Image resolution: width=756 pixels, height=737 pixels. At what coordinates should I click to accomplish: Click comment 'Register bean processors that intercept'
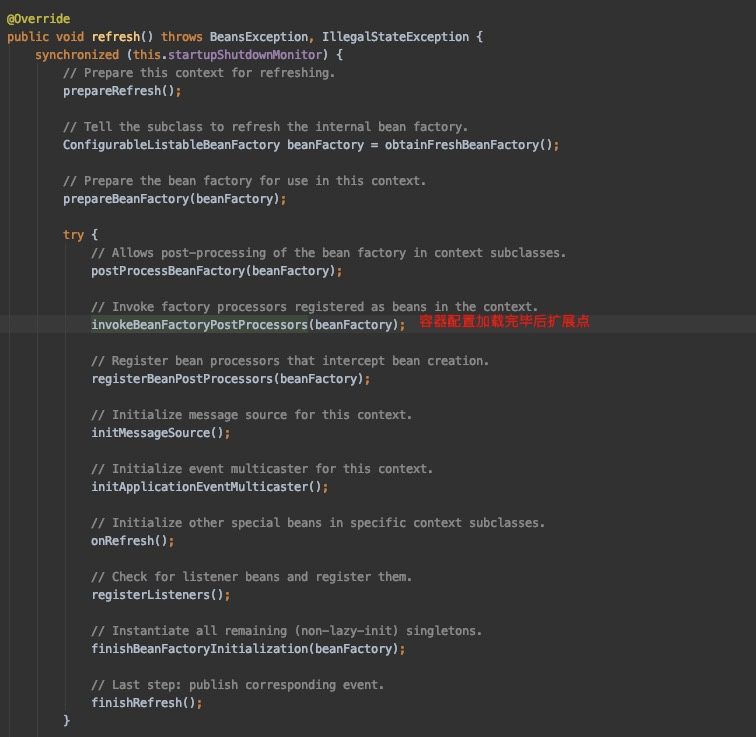coord(290,361)
